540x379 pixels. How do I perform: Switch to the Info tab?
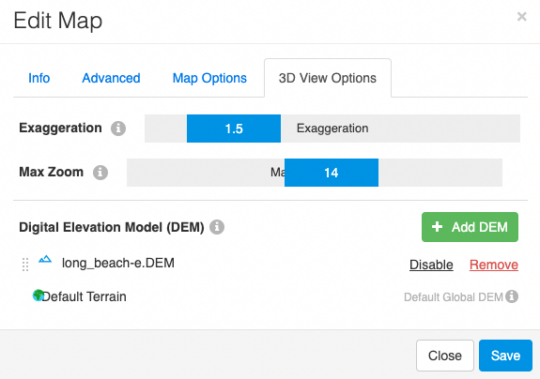click(39, 78)
